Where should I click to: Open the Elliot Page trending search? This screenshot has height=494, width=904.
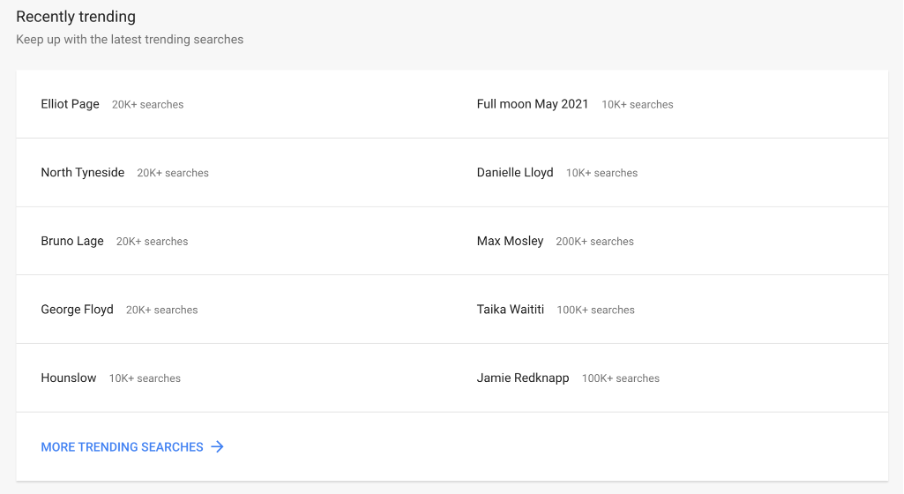coord(70,104)
